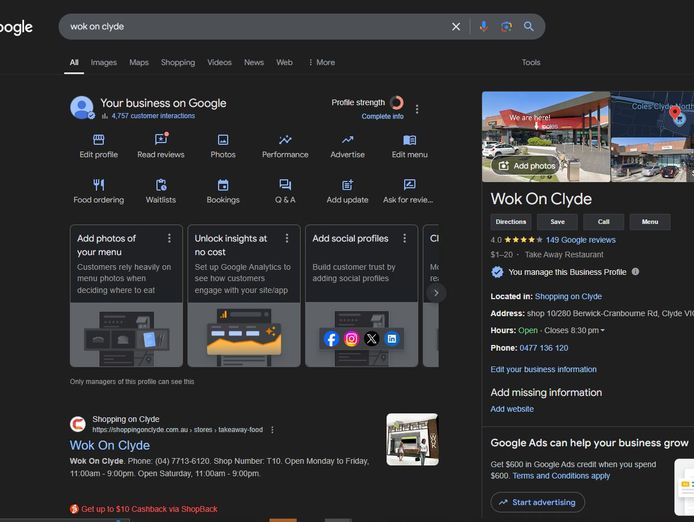694x522 pixels.
Task: Open the Tools search options
Action: click(531, 62)
